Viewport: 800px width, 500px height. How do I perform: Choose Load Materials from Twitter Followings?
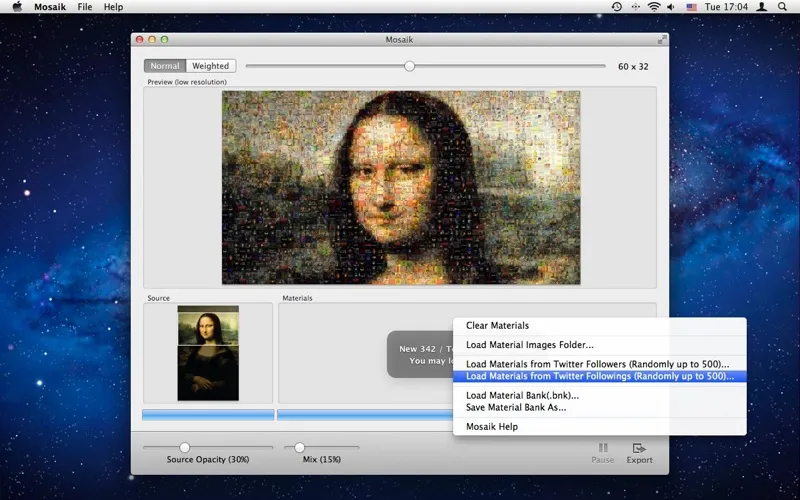(599, 377)
